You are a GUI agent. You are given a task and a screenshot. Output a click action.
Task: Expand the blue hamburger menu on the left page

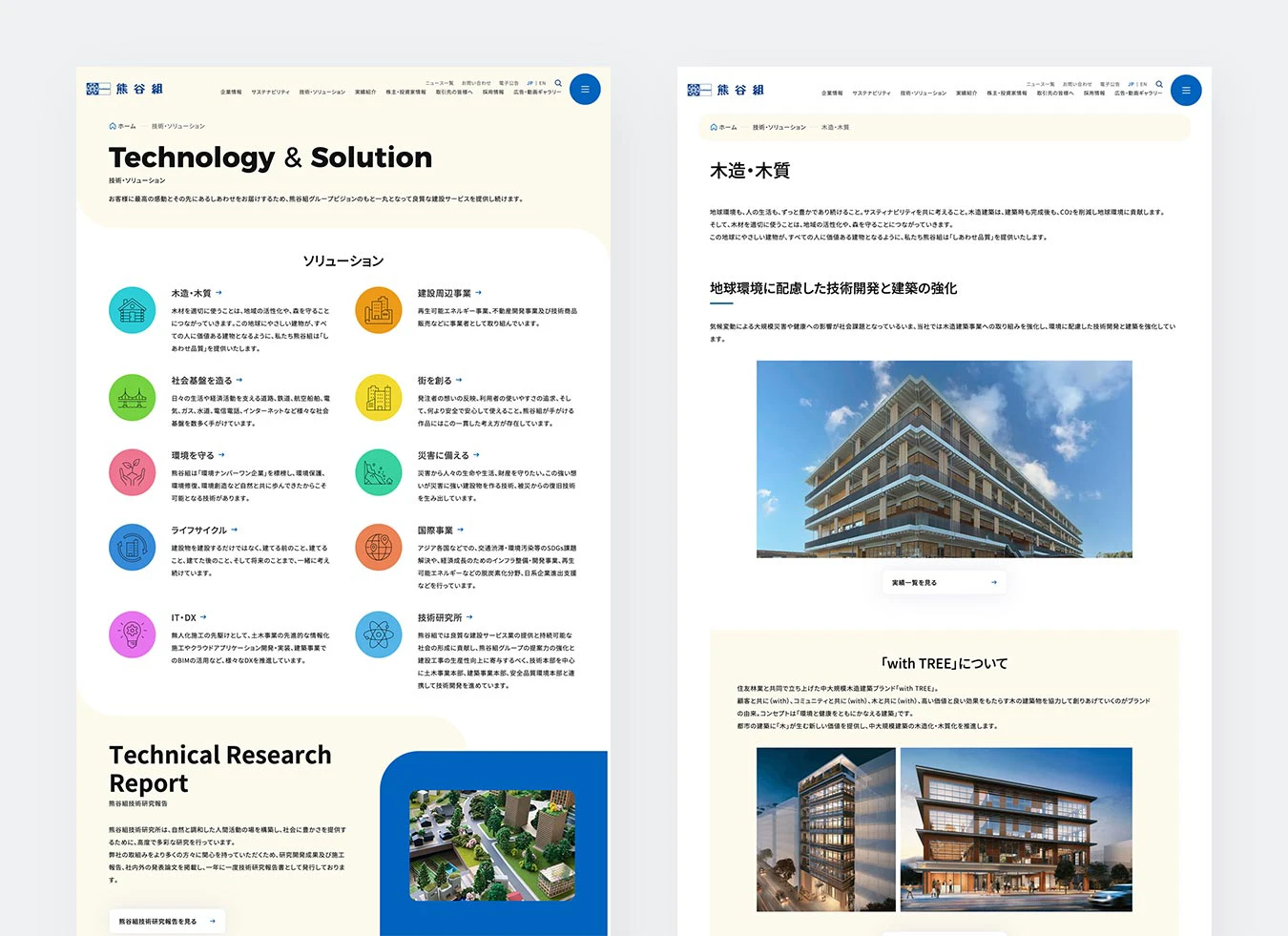585,89
